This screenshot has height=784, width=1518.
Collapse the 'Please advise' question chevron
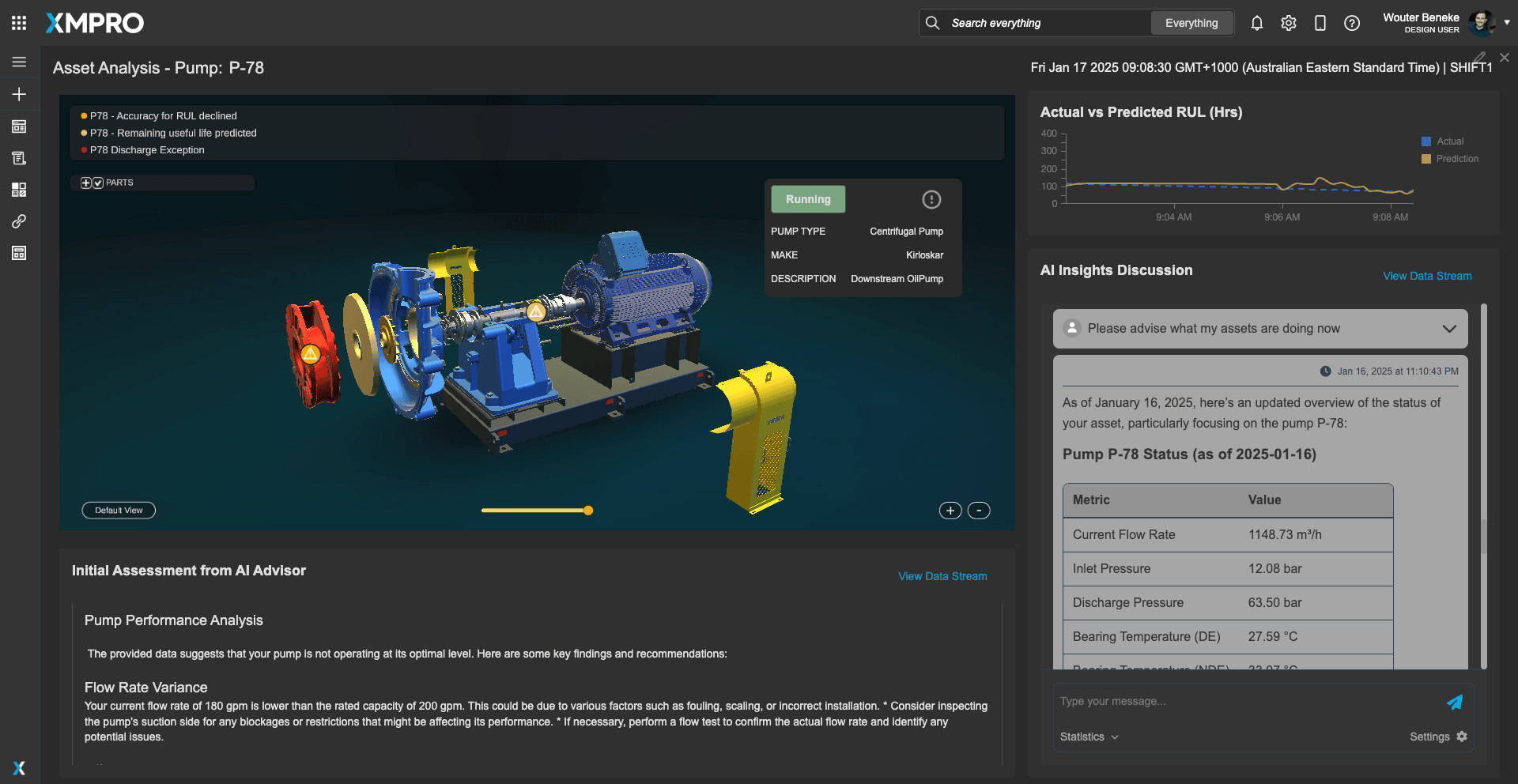tap(1448, 329)
